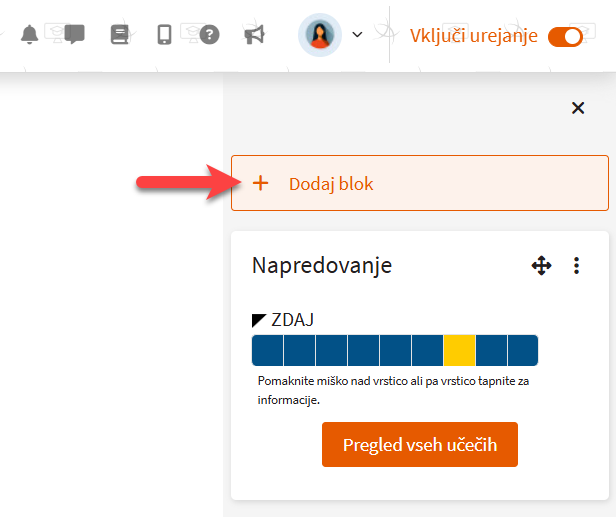Click the move icon on Napredovanje block
616x517 pixels.
coord(541,266)
